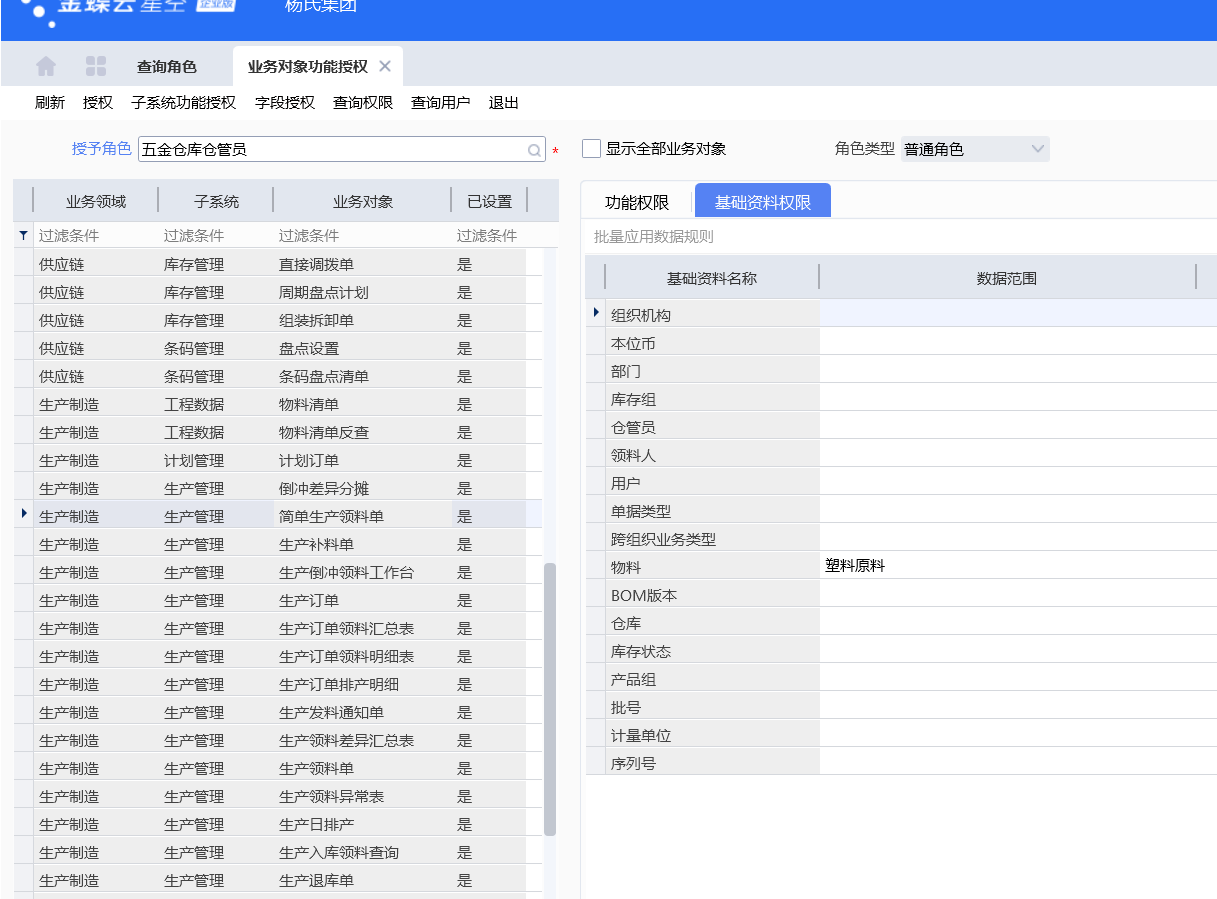This screenshot has height=899, width=1217.
Task: Click the 数据范围 column header
Action: 1007,279
